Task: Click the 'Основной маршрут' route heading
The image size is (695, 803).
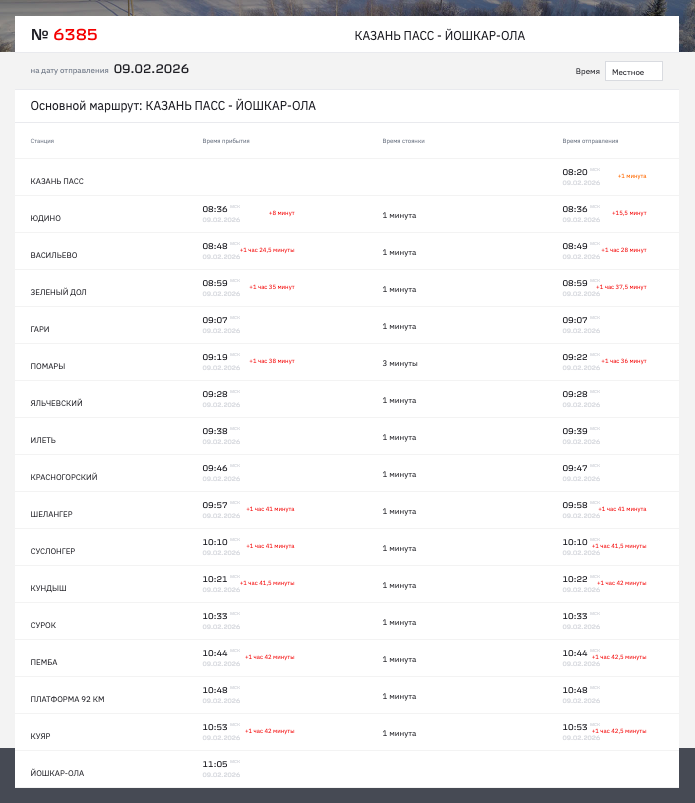Action: (173, 106)
